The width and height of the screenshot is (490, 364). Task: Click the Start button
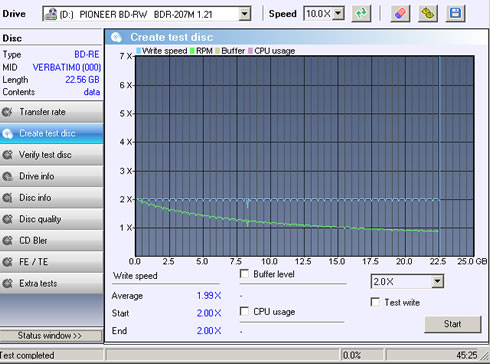[x=453, y=324]
